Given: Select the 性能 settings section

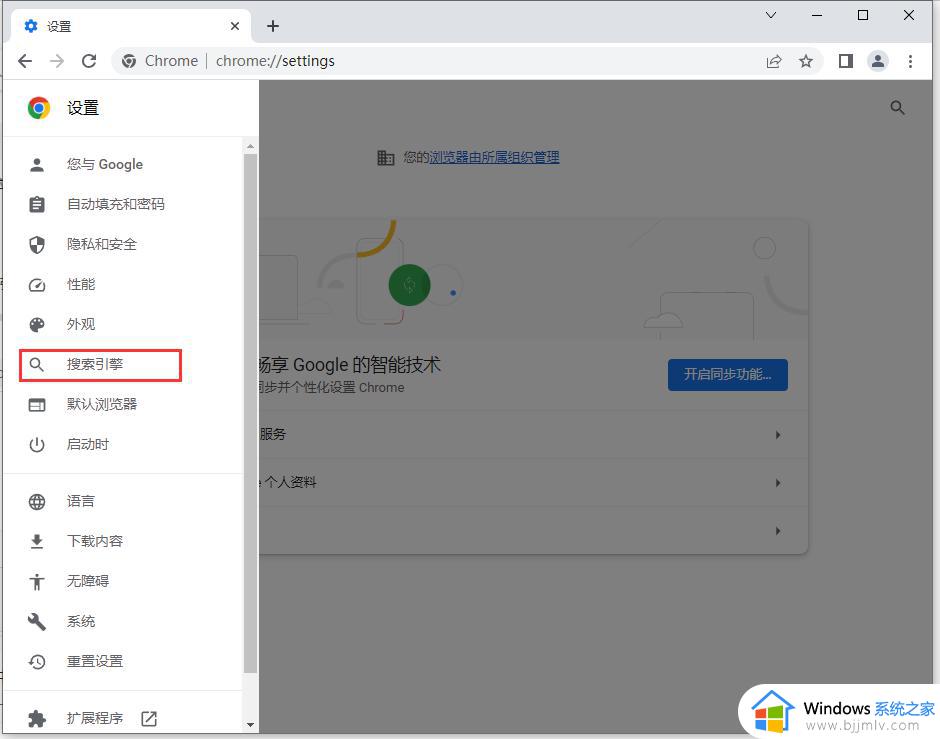Looking at the screenshot, I should coord(80,284).
